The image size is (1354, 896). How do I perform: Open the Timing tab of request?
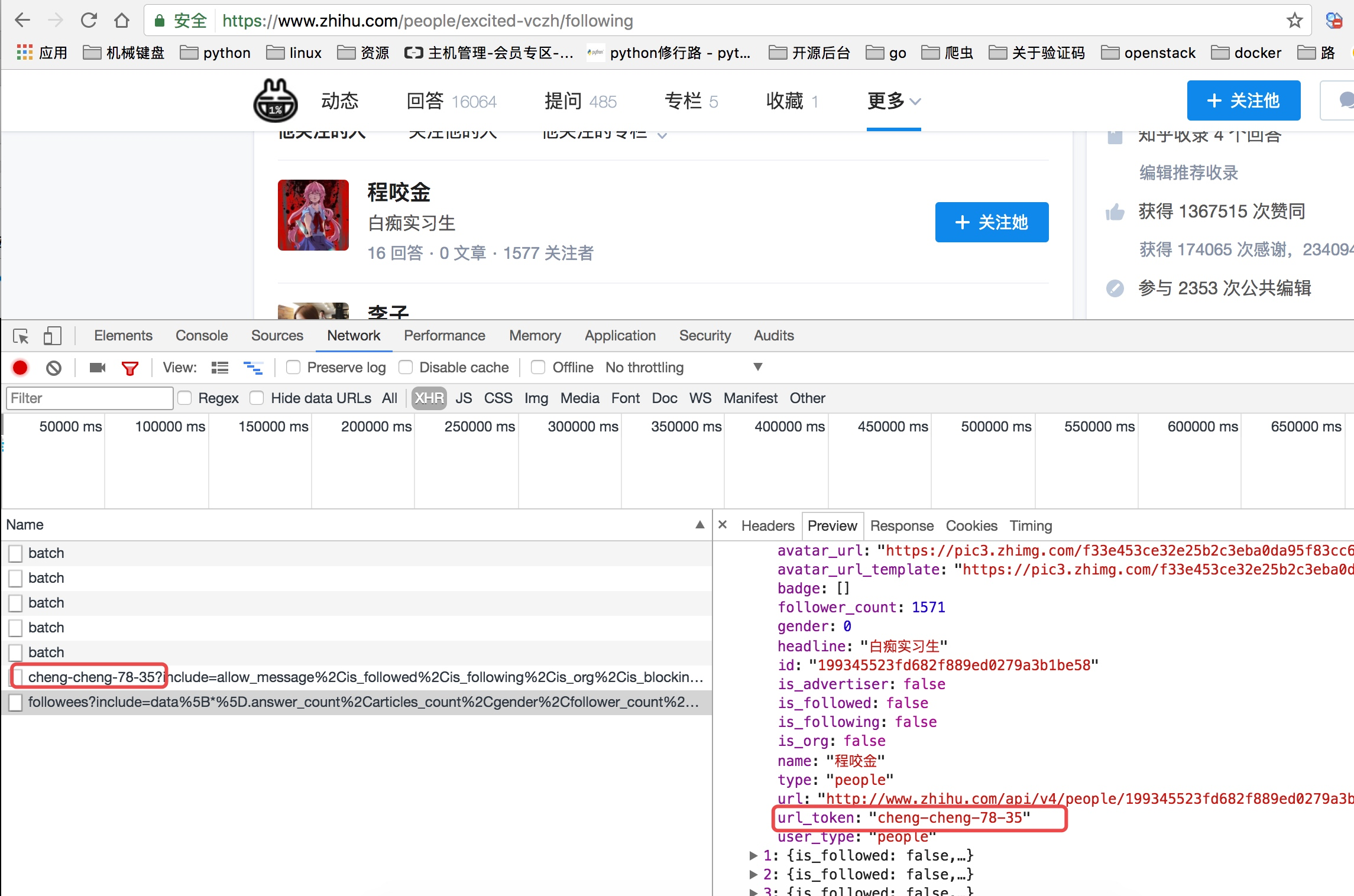(1031, 525)
